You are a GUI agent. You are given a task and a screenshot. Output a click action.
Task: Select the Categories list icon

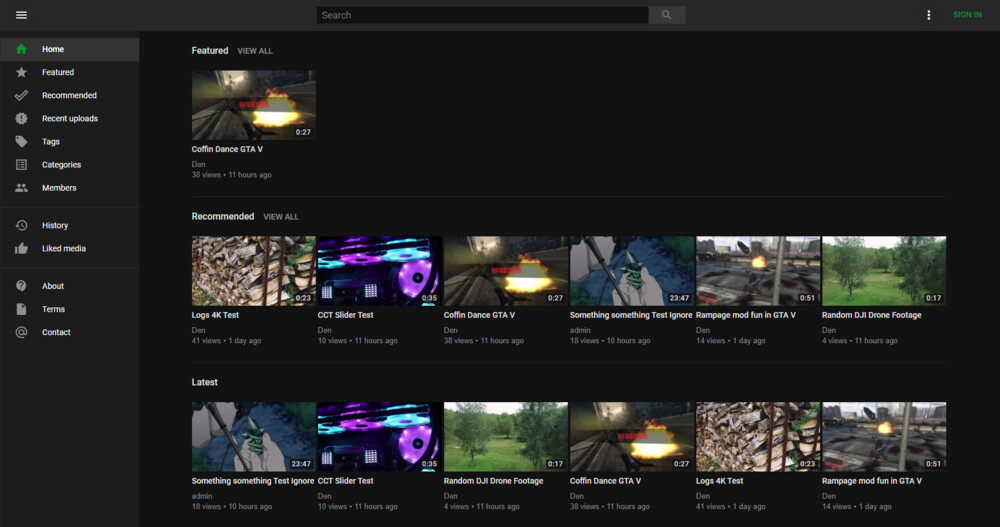(21, 165)
